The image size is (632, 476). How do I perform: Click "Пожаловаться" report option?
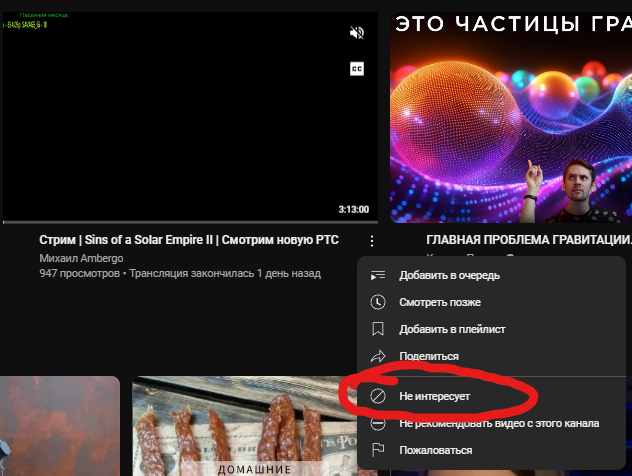[x=491, y=450]
